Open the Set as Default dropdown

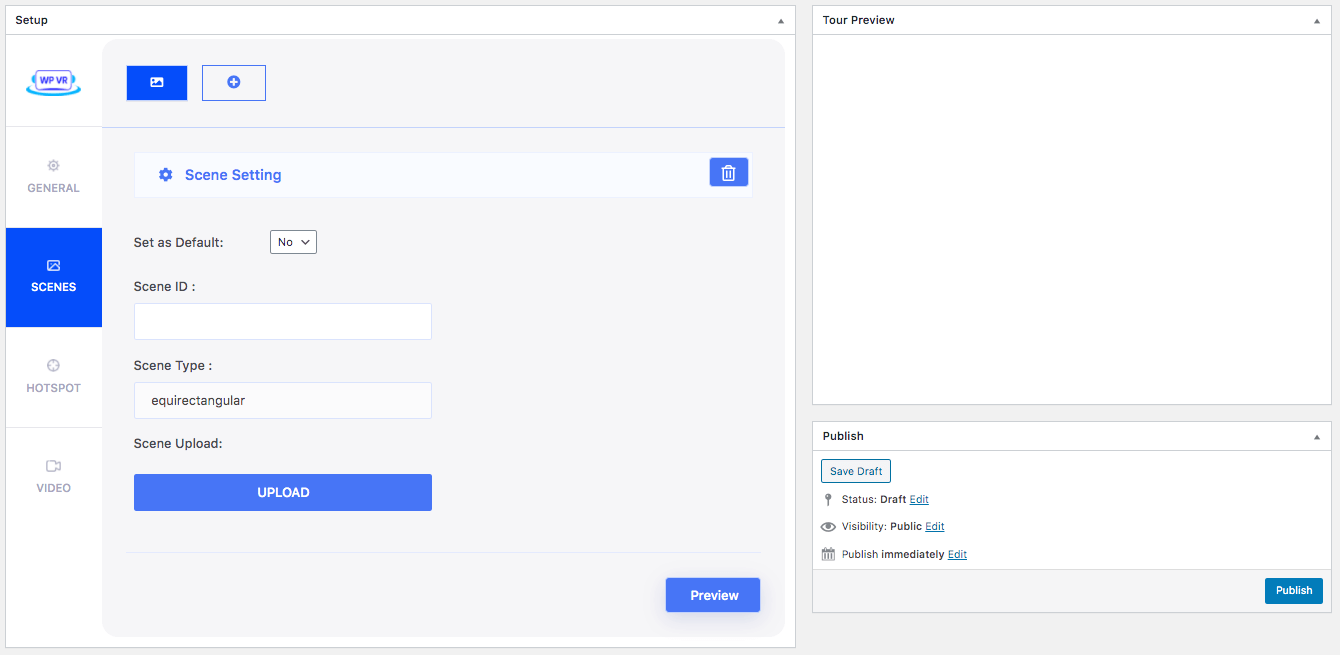[x=293, y=242]
